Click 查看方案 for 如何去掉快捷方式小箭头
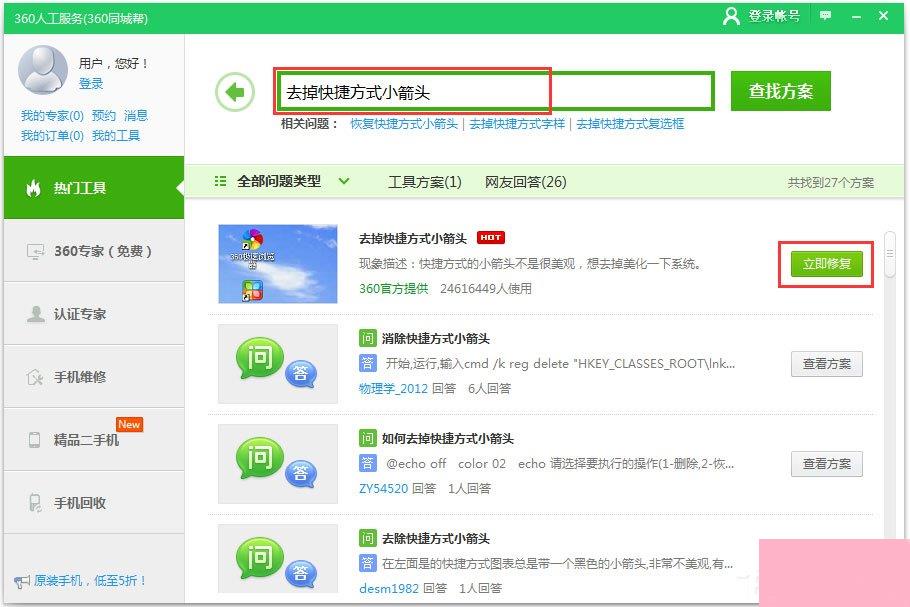 (826, 464)
